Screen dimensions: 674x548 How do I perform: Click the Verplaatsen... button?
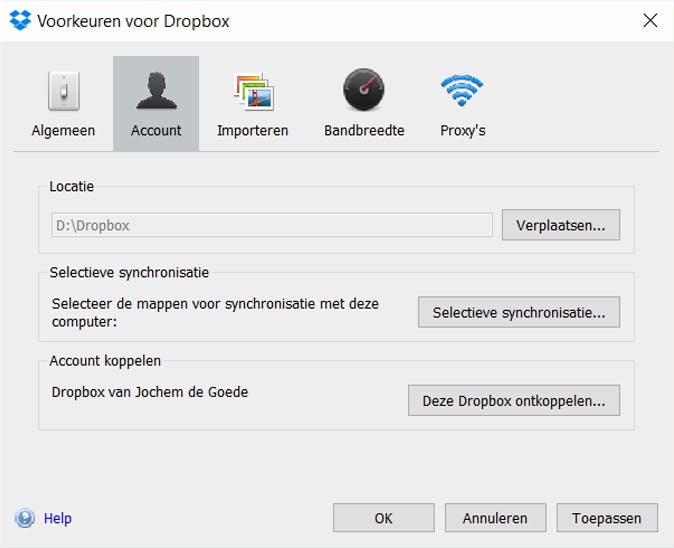point(561,225)
